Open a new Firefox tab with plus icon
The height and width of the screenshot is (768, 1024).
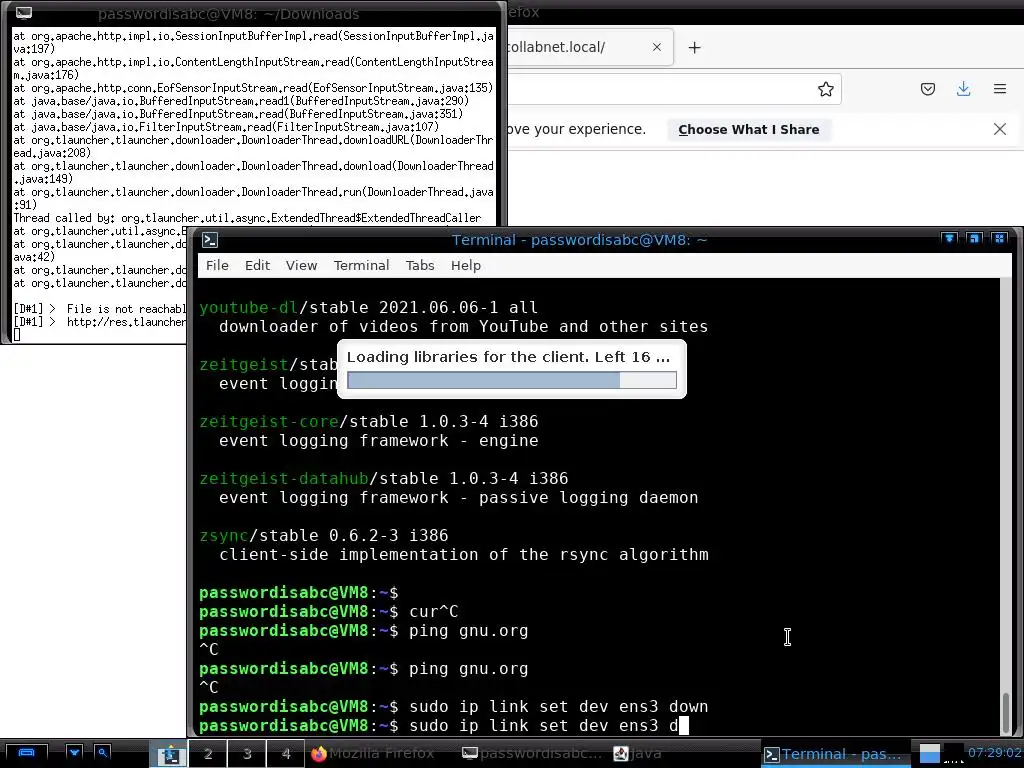[694, 48]
